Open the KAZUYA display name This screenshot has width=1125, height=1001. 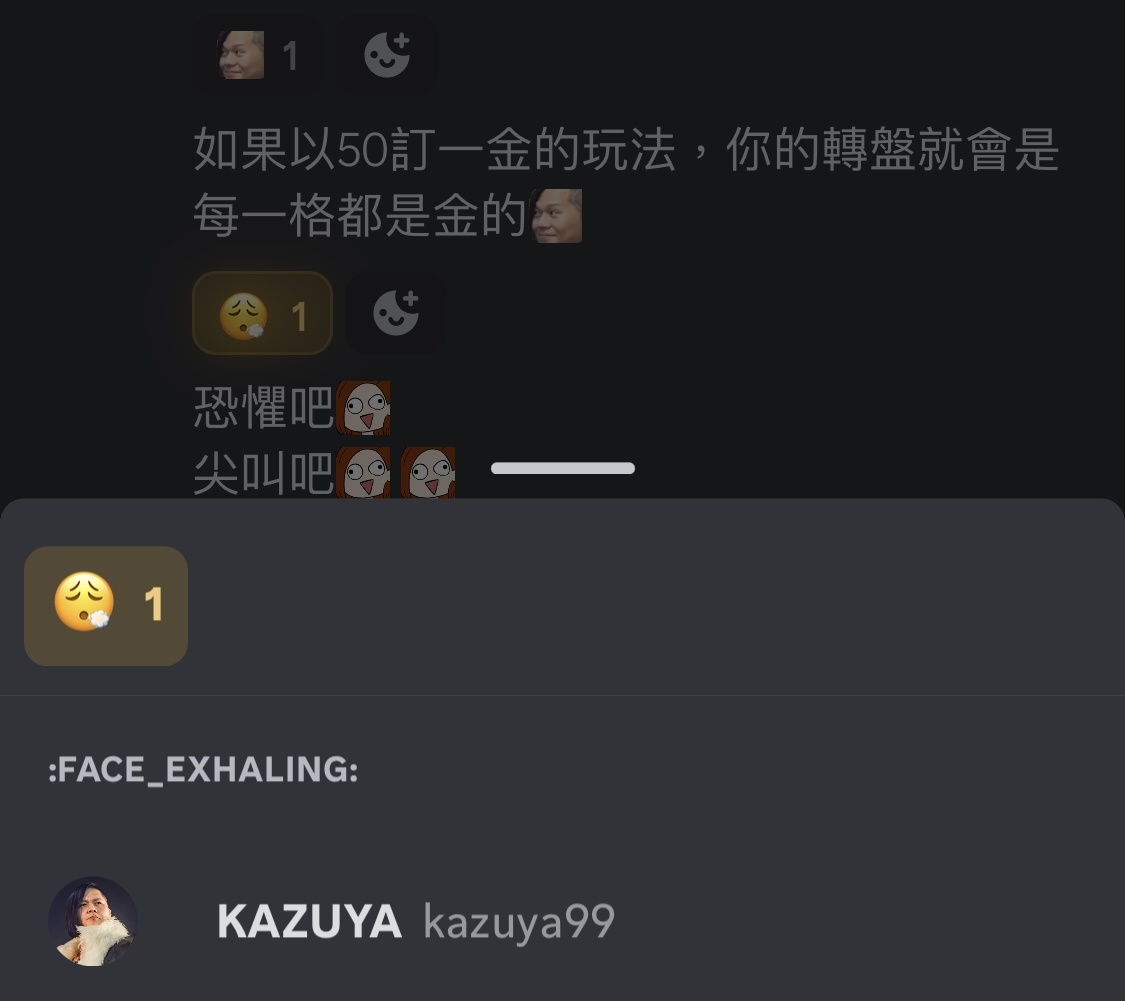pyautogui.click(x=309, y=921)
